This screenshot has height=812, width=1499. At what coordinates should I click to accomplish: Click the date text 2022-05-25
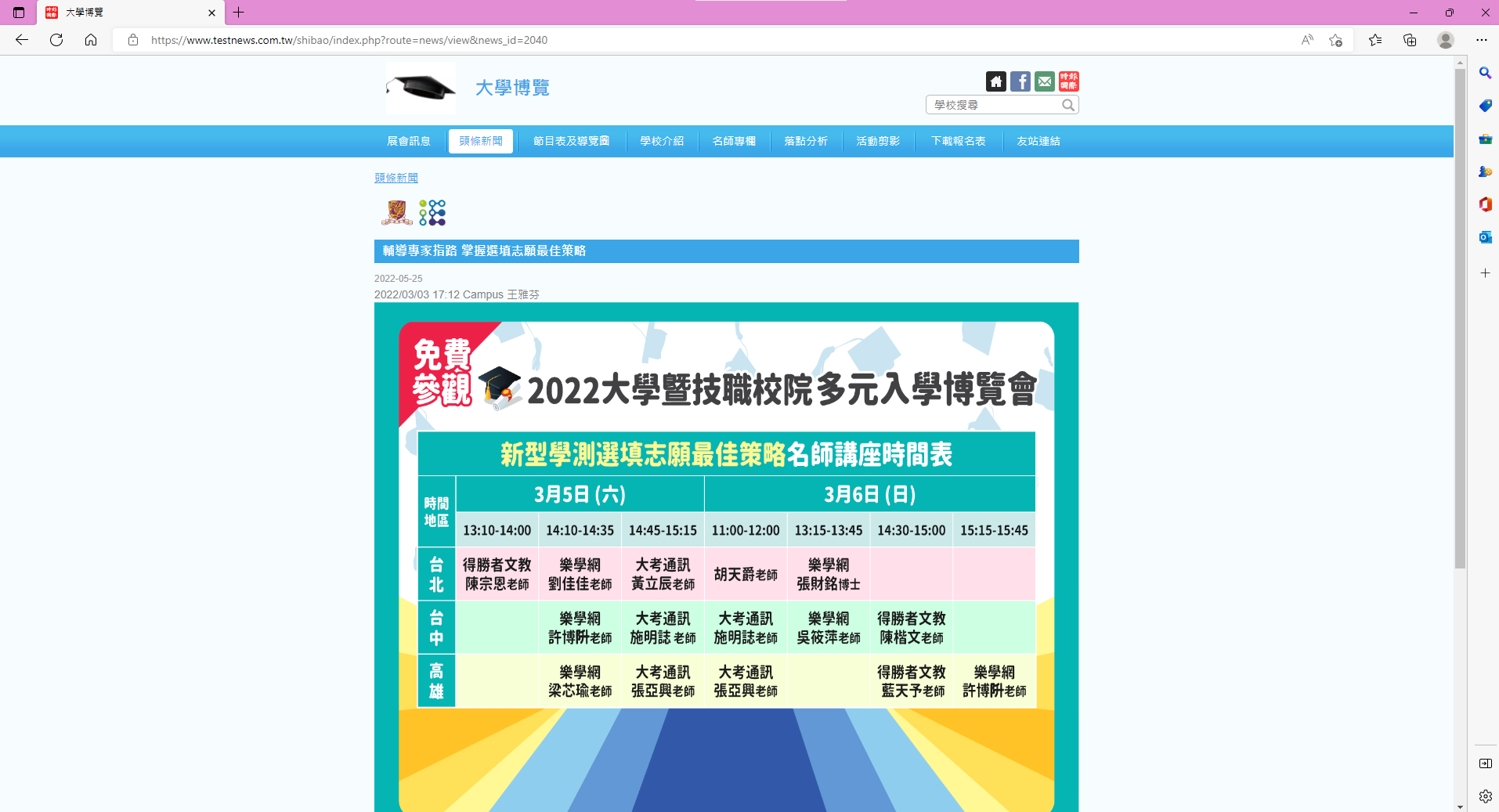pos(398,278)
